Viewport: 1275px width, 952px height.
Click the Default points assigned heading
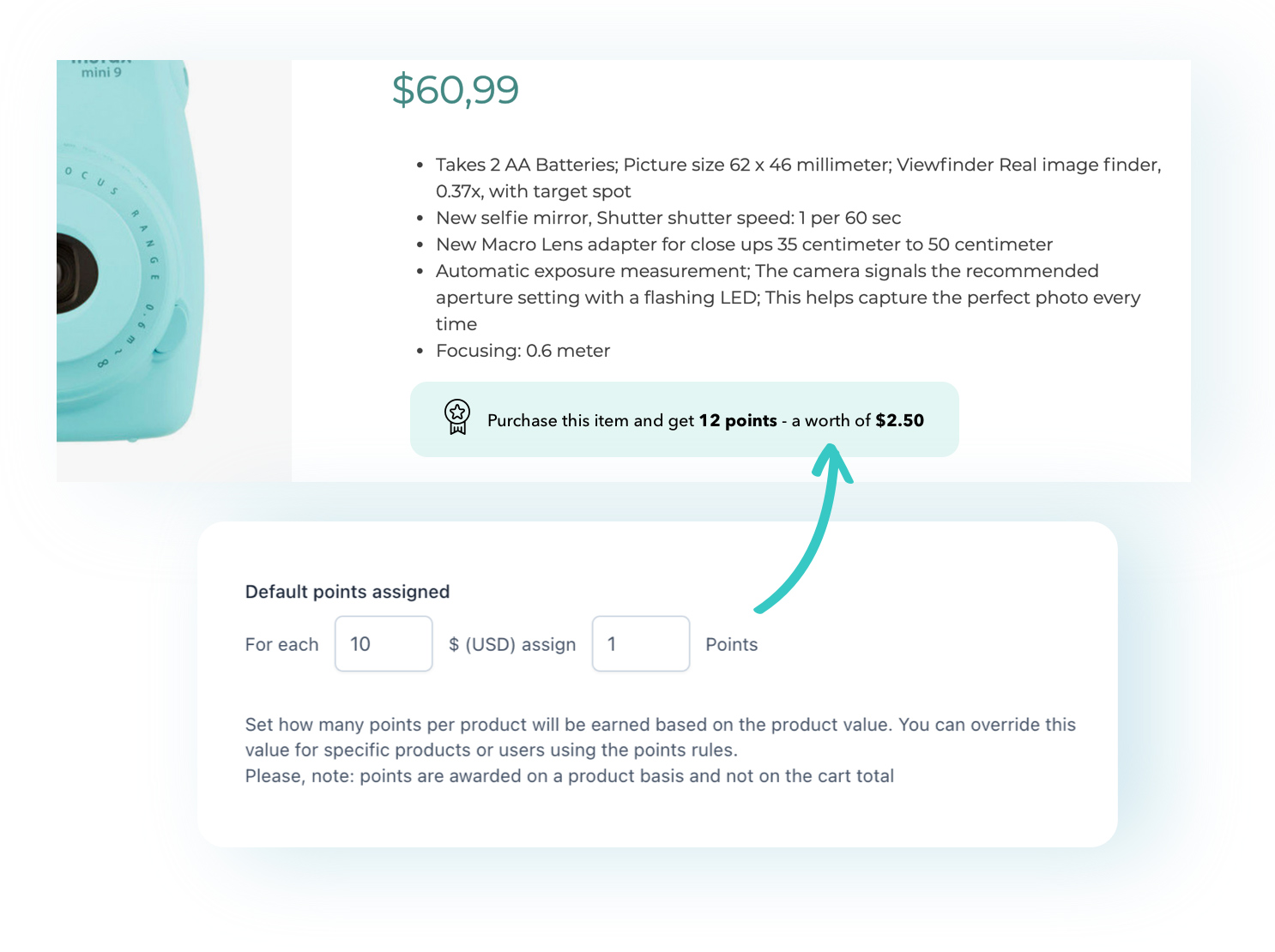coord(347,591)
